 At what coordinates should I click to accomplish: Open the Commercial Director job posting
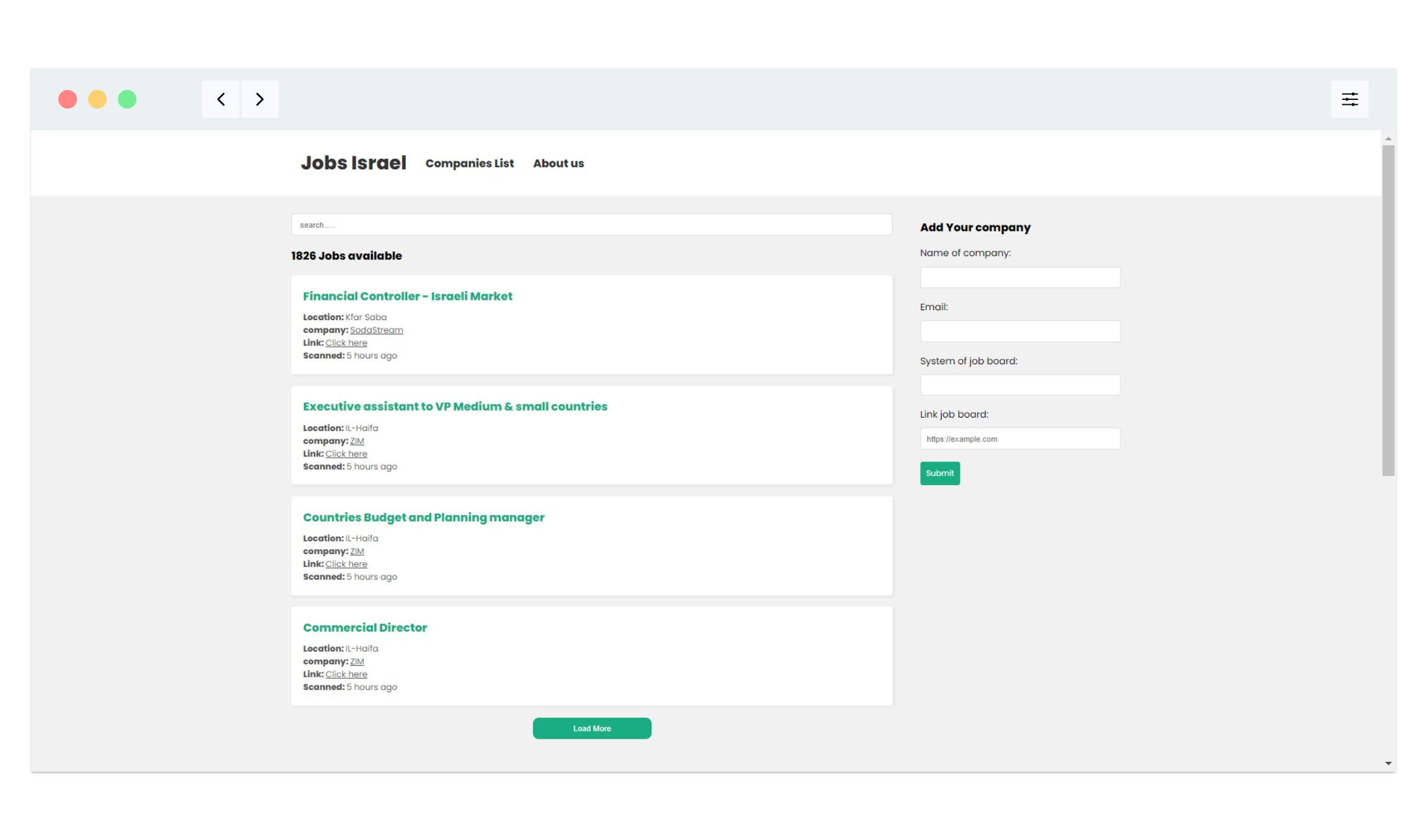[x=364, y=627]
